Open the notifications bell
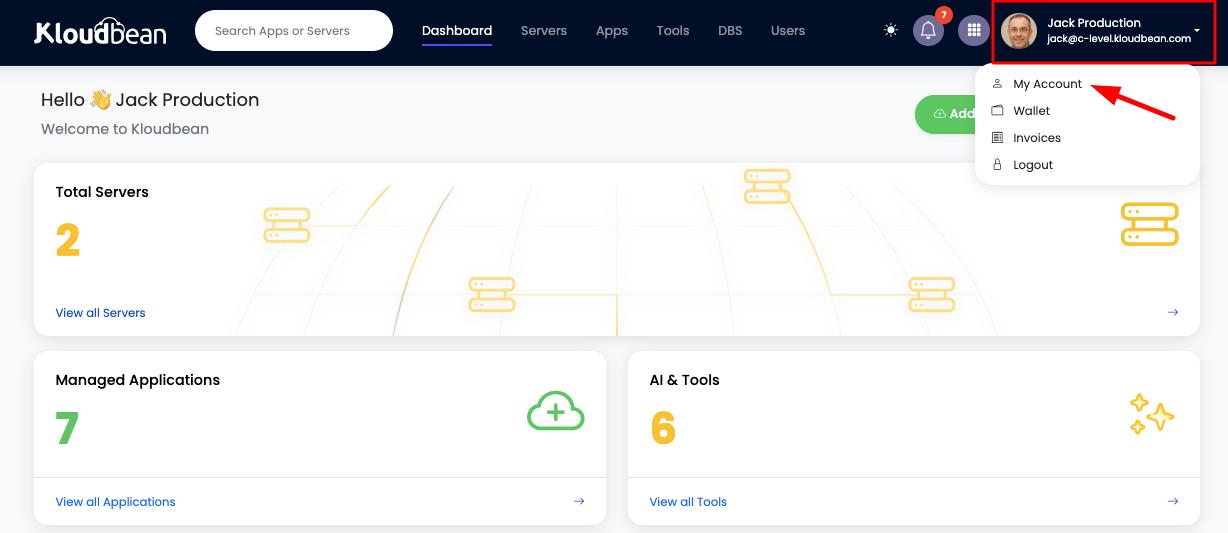This screenshot has height=533, width=1228. 928,31
